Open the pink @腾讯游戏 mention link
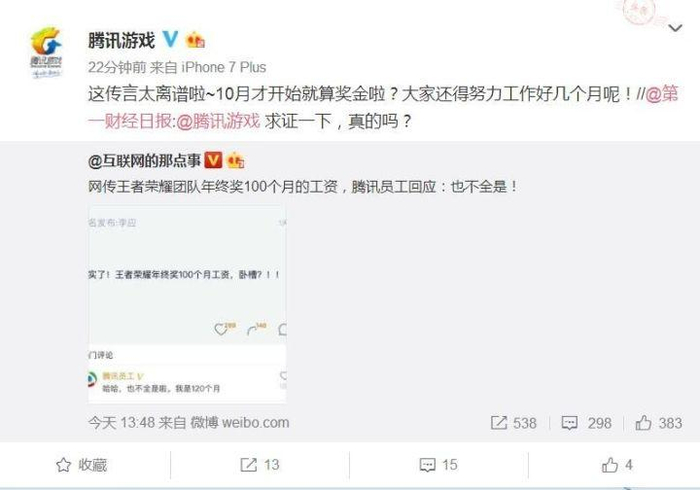The image size is (700, 490). [x=218, y=121]
